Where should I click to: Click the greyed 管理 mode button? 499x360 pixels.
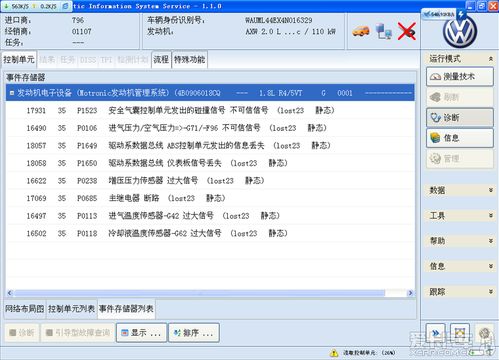point(460,158)
